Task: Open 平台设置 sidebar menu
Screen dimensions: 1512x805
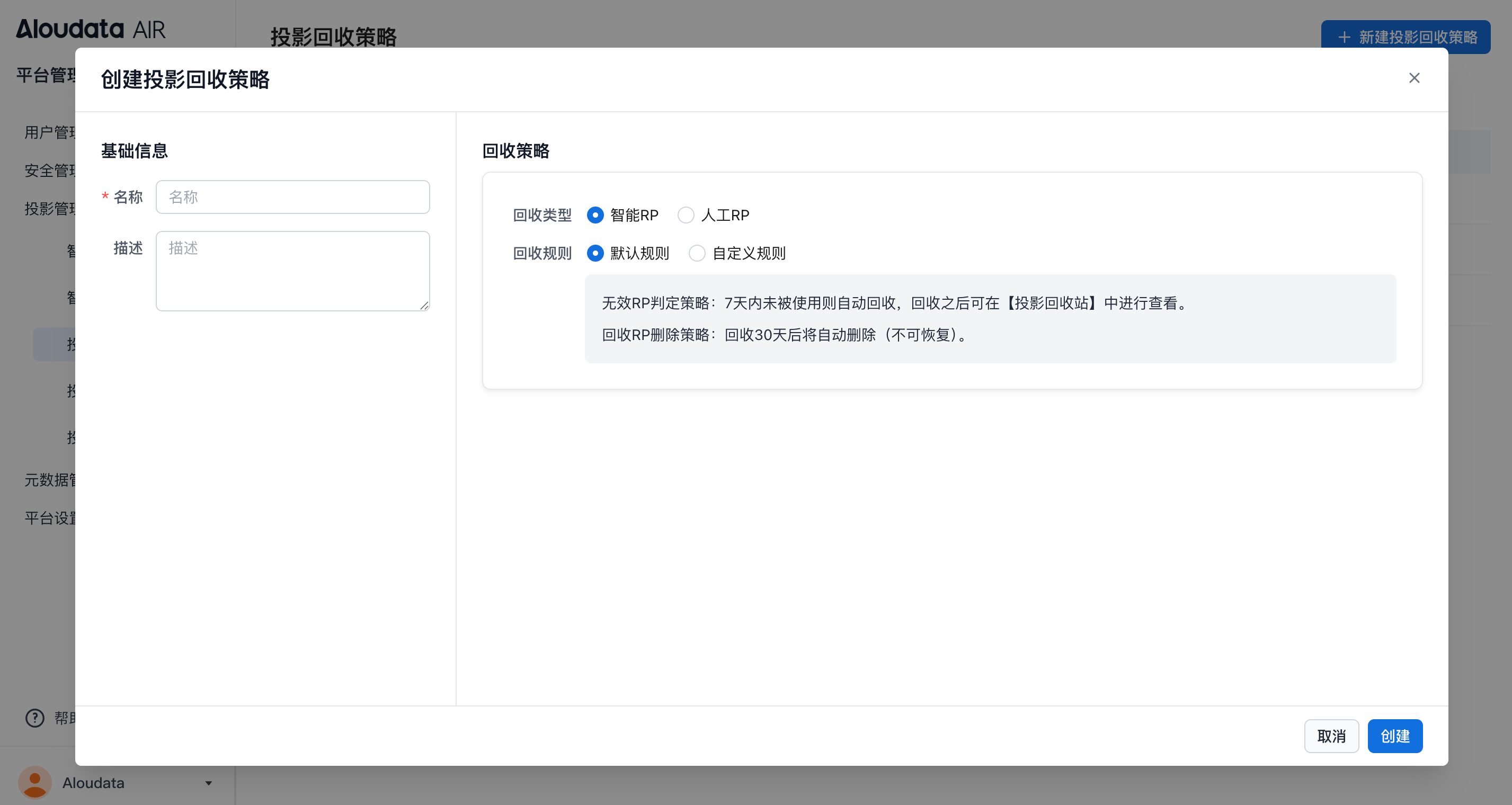Action: tap(50, 518)
